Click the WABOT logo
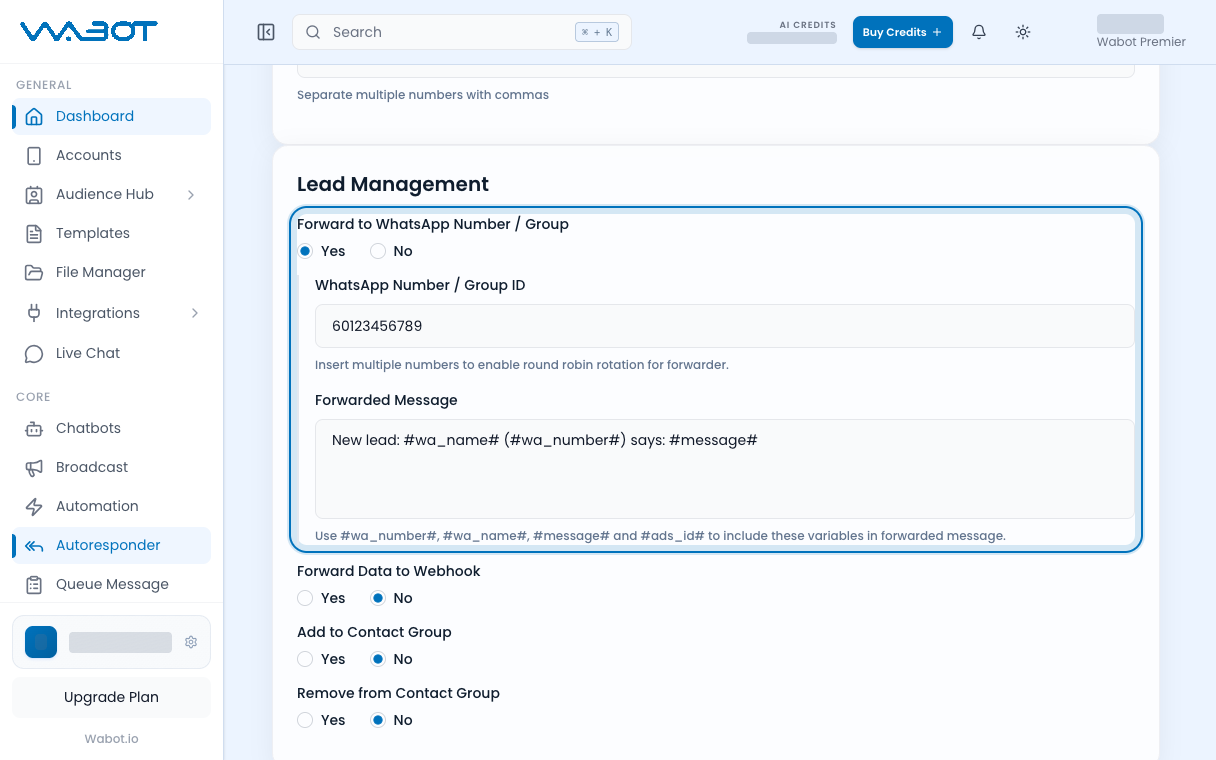1216x760 pixels. point(89,32)
